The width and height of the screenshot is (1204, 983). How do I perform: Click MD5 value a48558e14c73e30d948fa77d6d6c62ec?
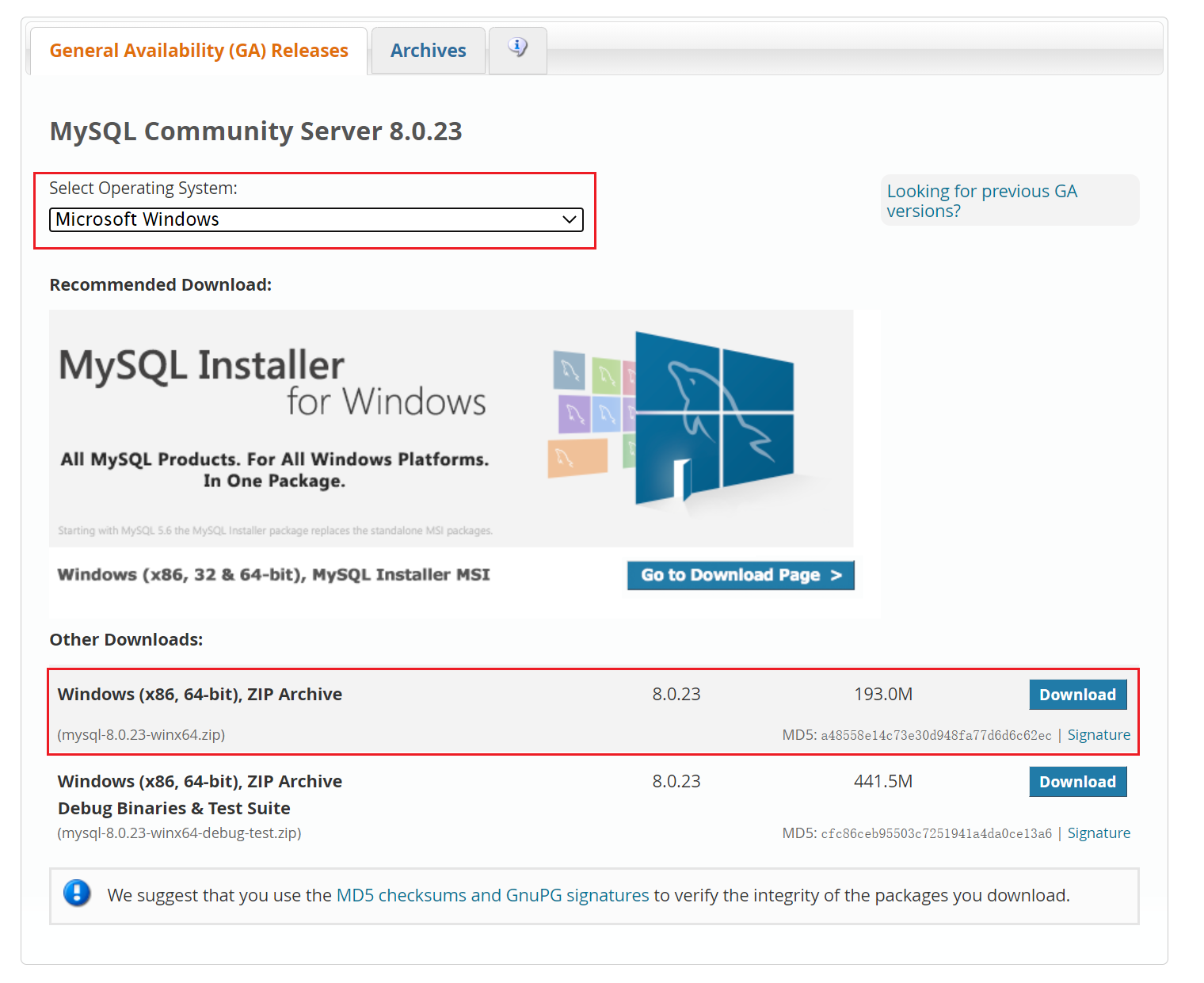(936, 736)
